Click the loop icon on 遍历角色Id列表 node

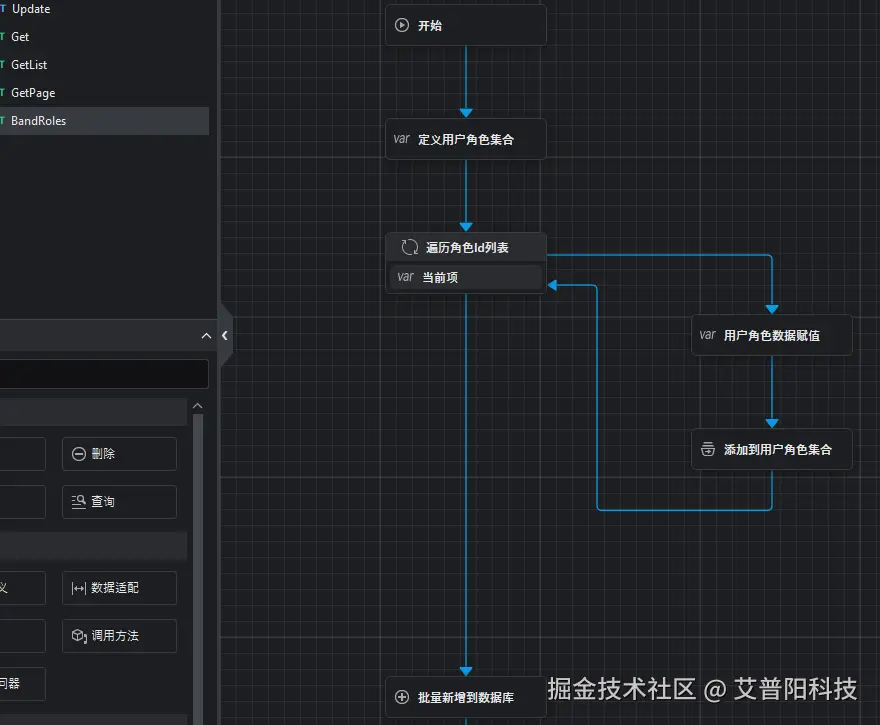409,246
